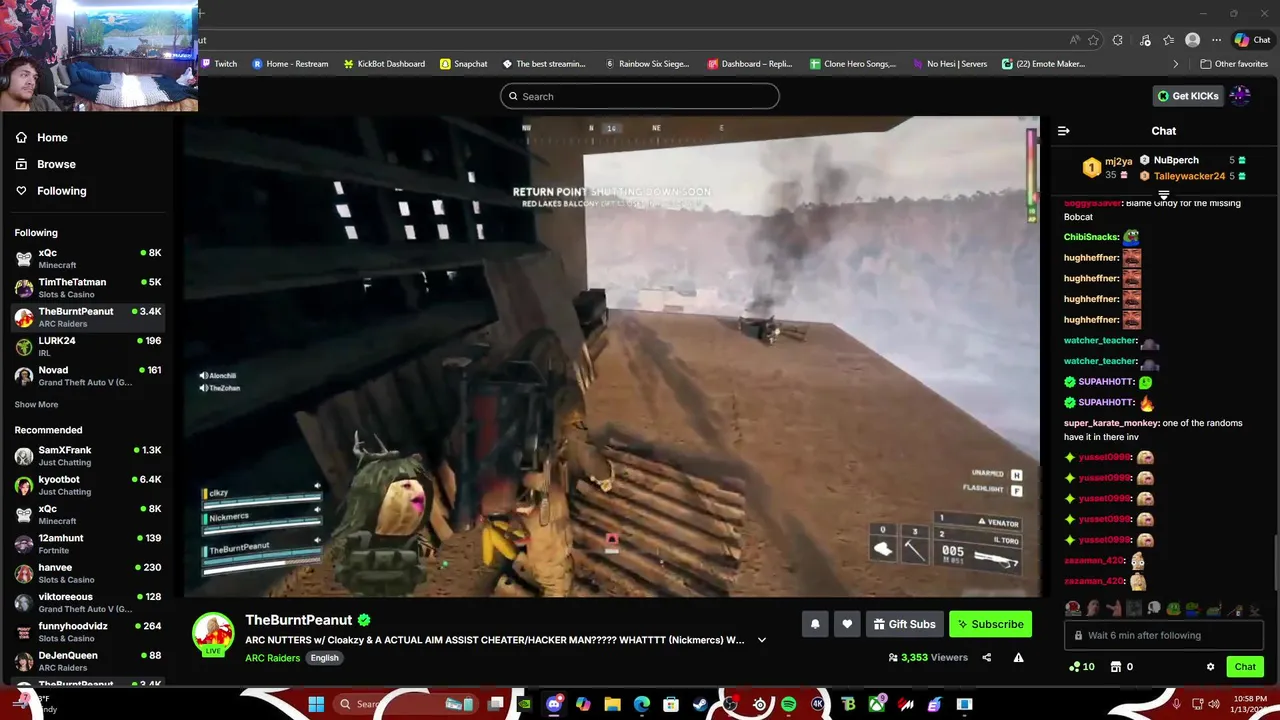Open Discord from the taskbar
This screenshot has width=1280, height=720.
[x=554, y=704]
